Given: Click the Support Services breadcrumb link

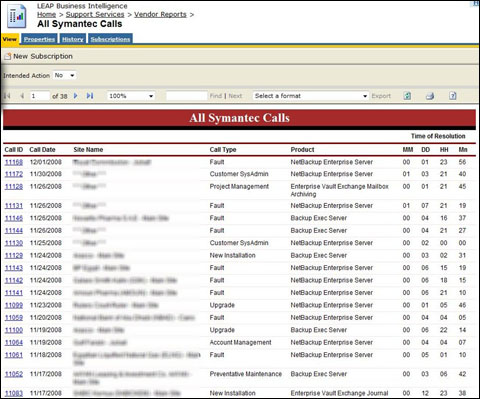Looking at the screenshot, I should 95,14.
